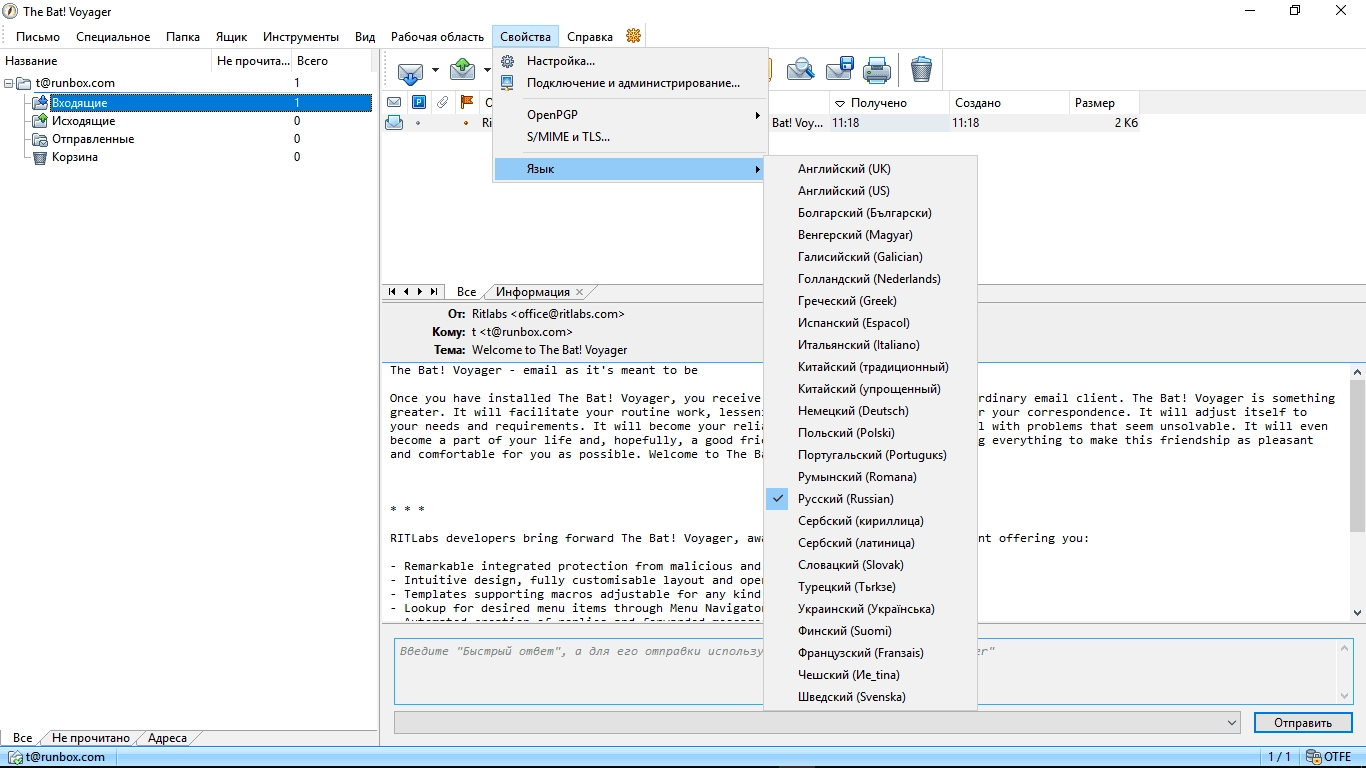Click the envelope status column header icon
This screenshot has height=768, width=1366.
(394, 102)
